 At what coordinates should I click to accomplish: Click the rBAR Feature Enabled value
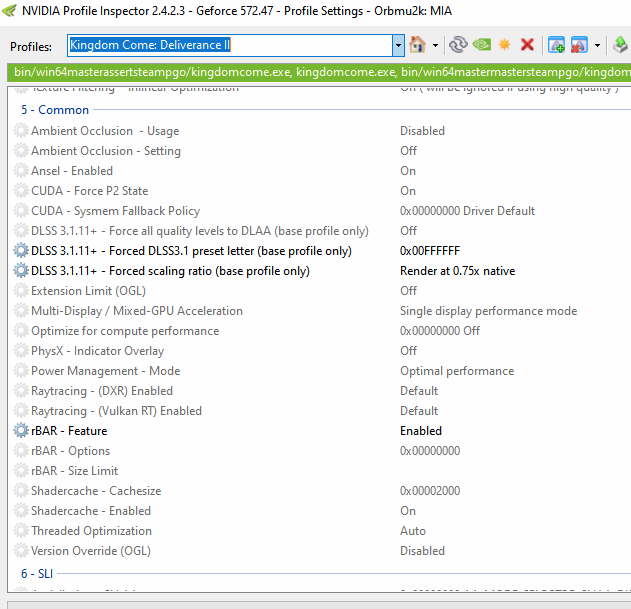(421, 431)
